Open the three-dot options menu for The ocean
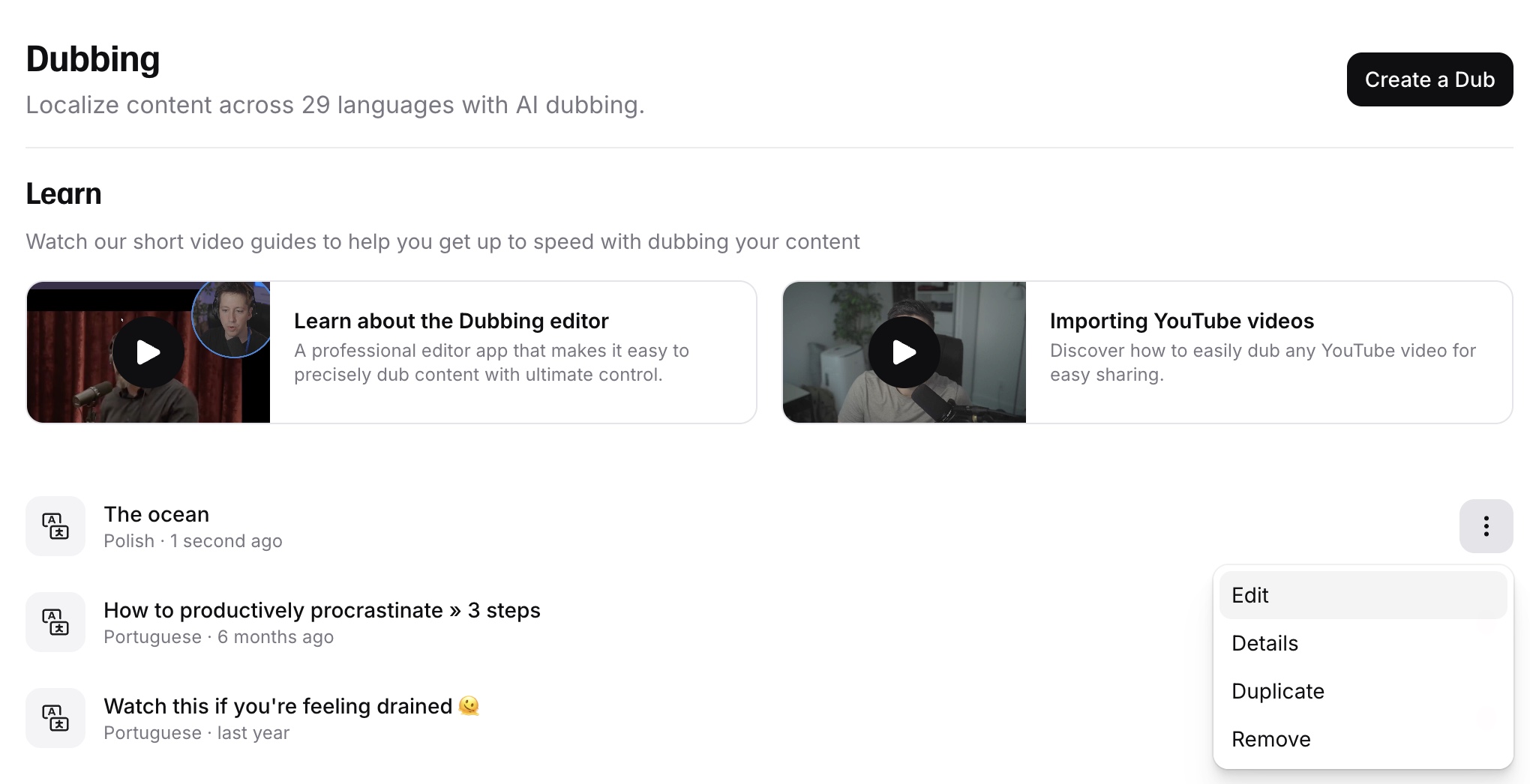 tap(1485, 526)
